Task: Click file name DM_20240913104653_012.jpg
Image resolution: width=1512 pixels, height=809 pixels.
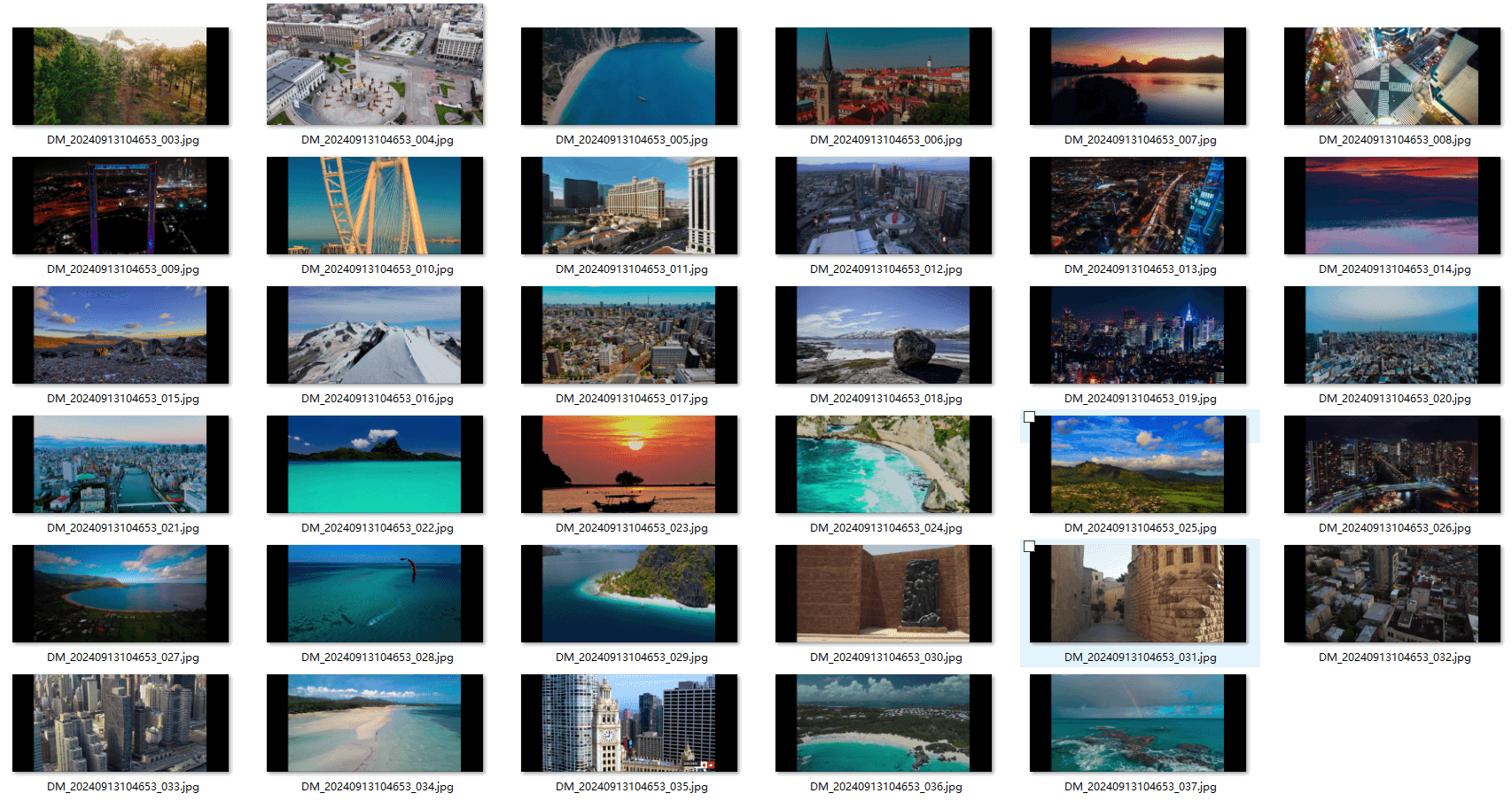Action: [x=886, y=269]
